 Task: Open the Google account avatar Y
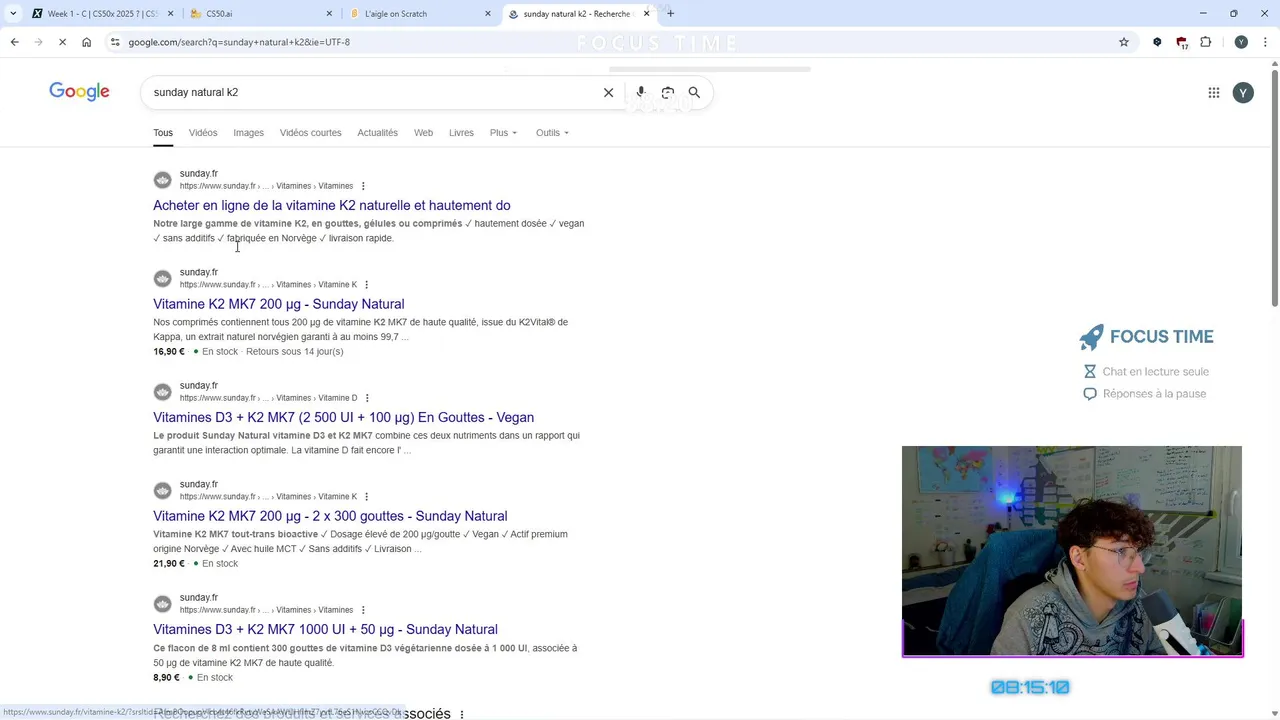tap(1243, 92)
